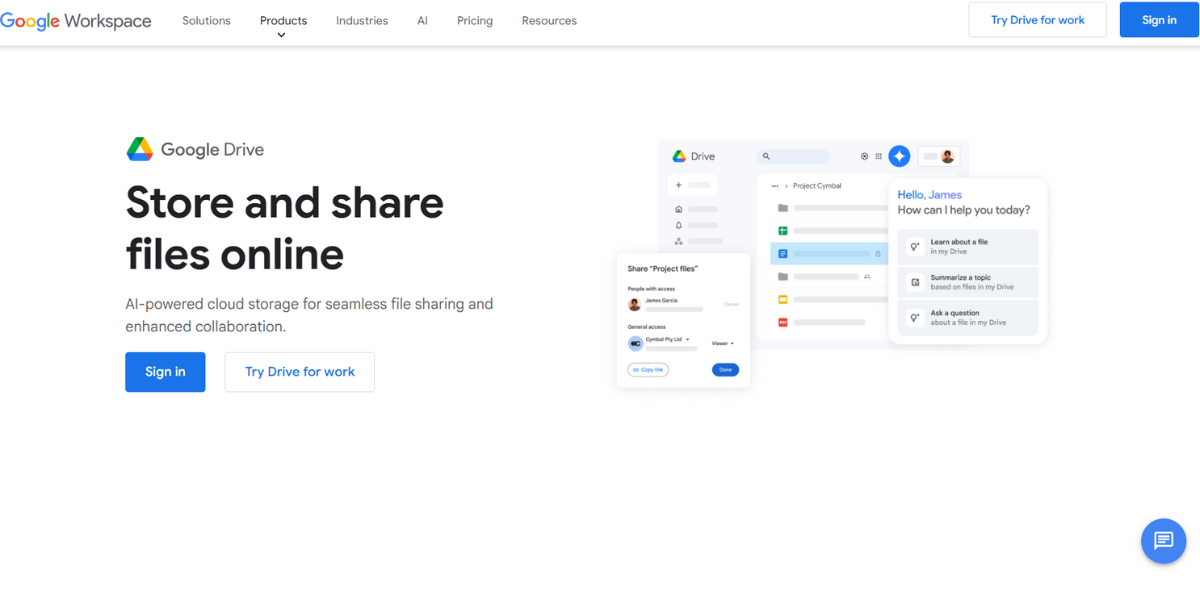Click the Google Drive logo in the mockup
Image resolution: width=1200 pixels, height=600 pixels.
[679, 156]
